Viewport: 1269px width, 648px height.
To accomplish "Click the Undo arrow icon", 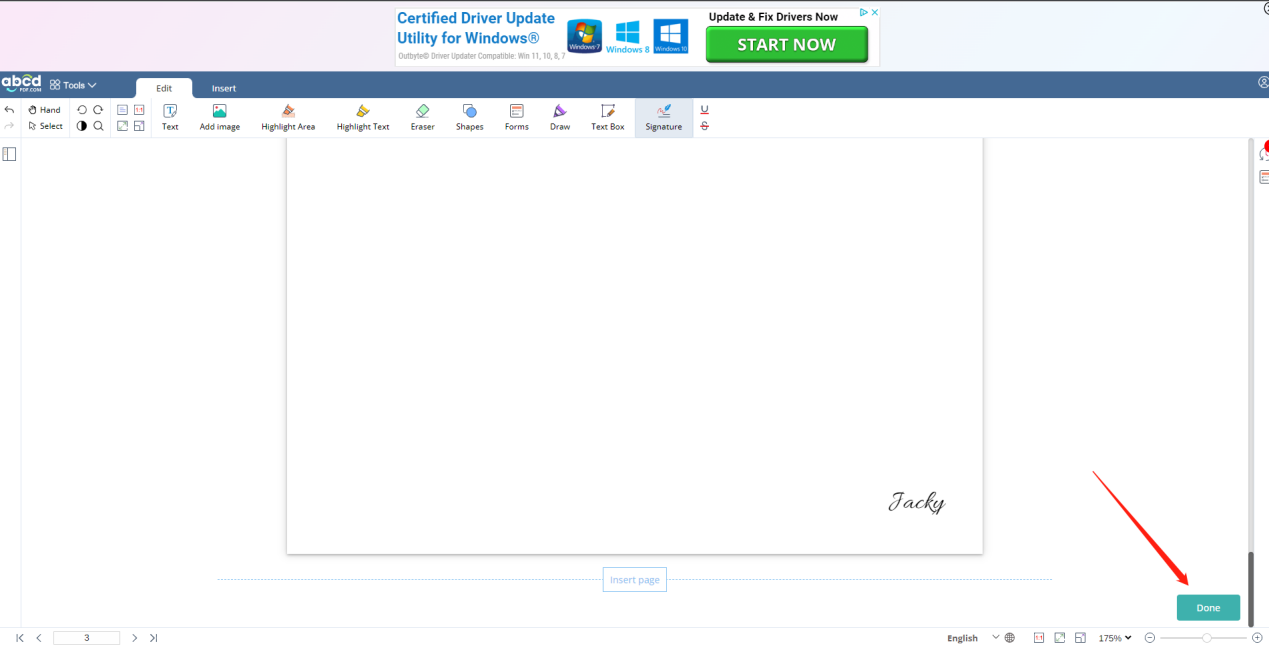I will pyautogui.click(x=9, y=110).
